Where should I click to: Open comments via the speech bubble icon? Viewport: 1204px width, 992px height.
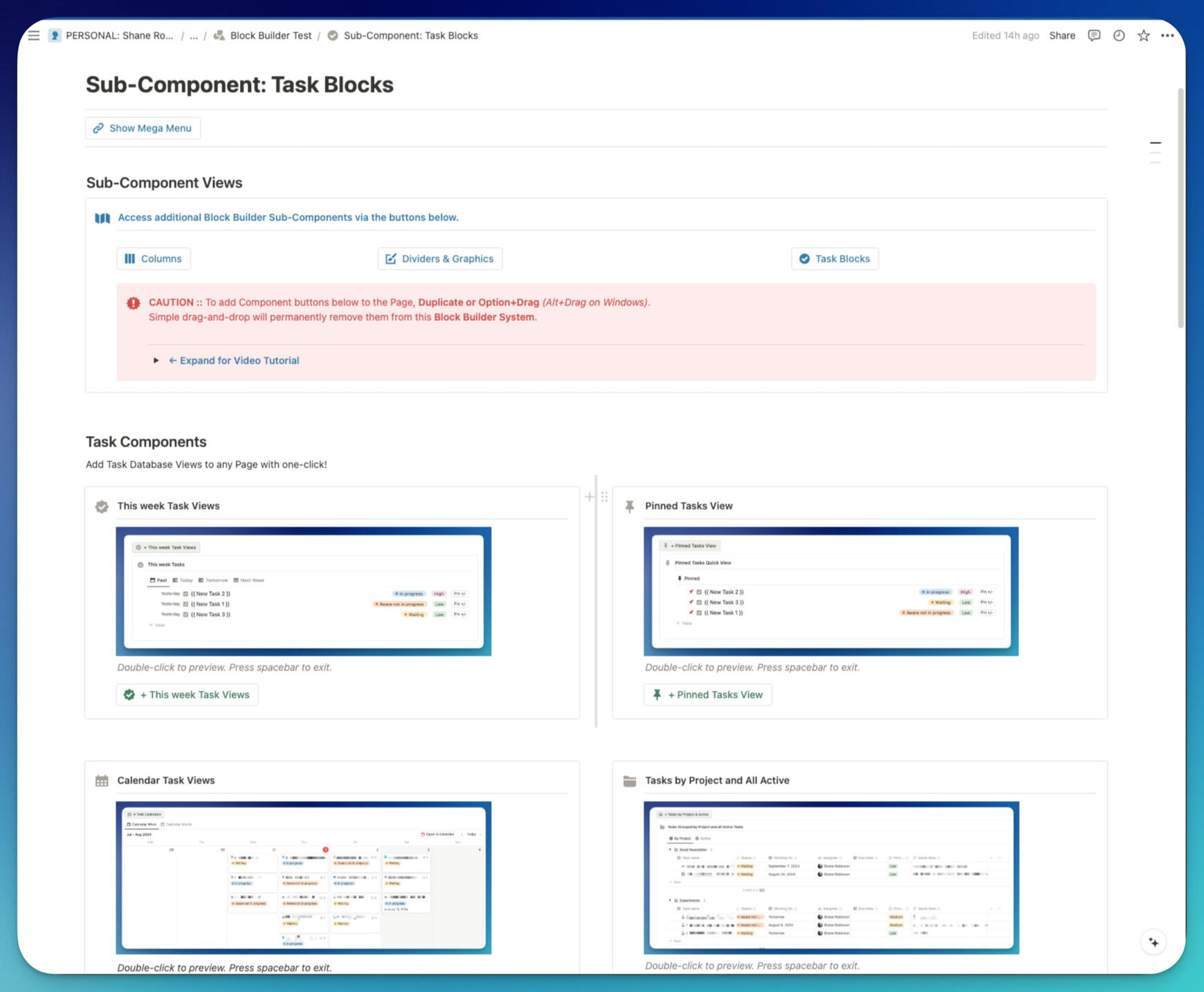[x=1094, y=35]
